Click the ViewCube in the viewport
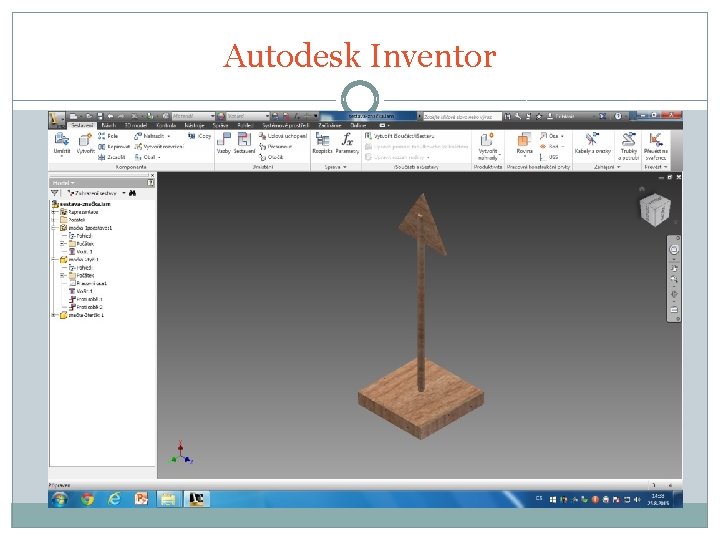 click(x=655, y=210)
